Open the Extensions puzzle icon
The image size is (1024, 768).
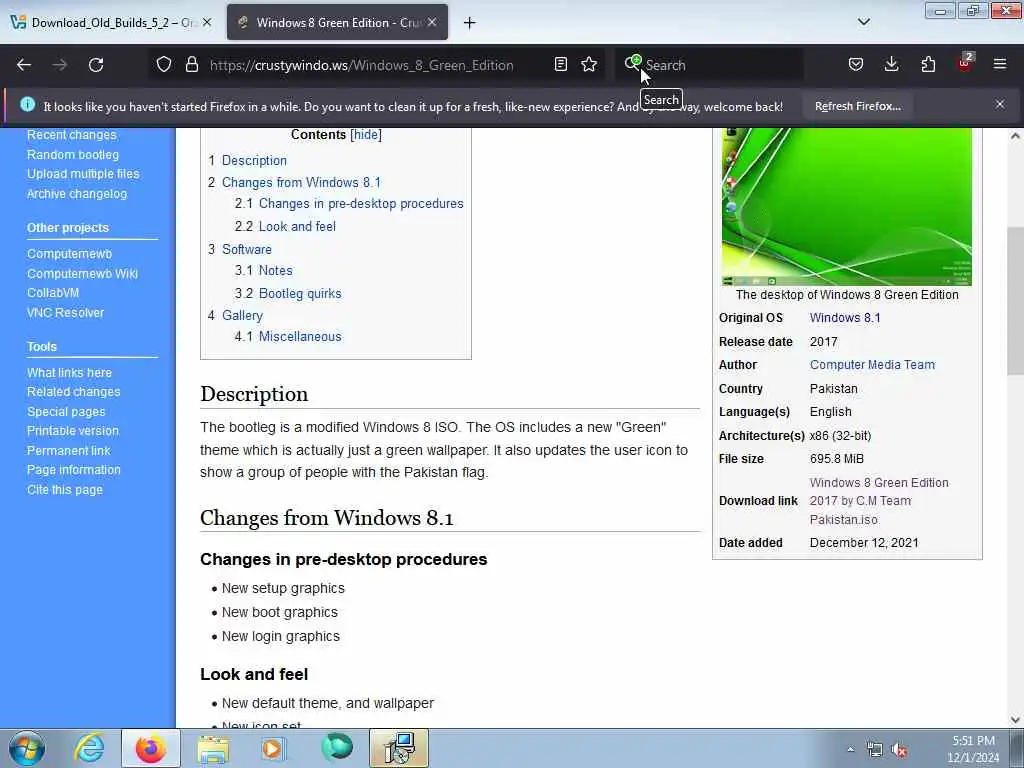(928, 65)
